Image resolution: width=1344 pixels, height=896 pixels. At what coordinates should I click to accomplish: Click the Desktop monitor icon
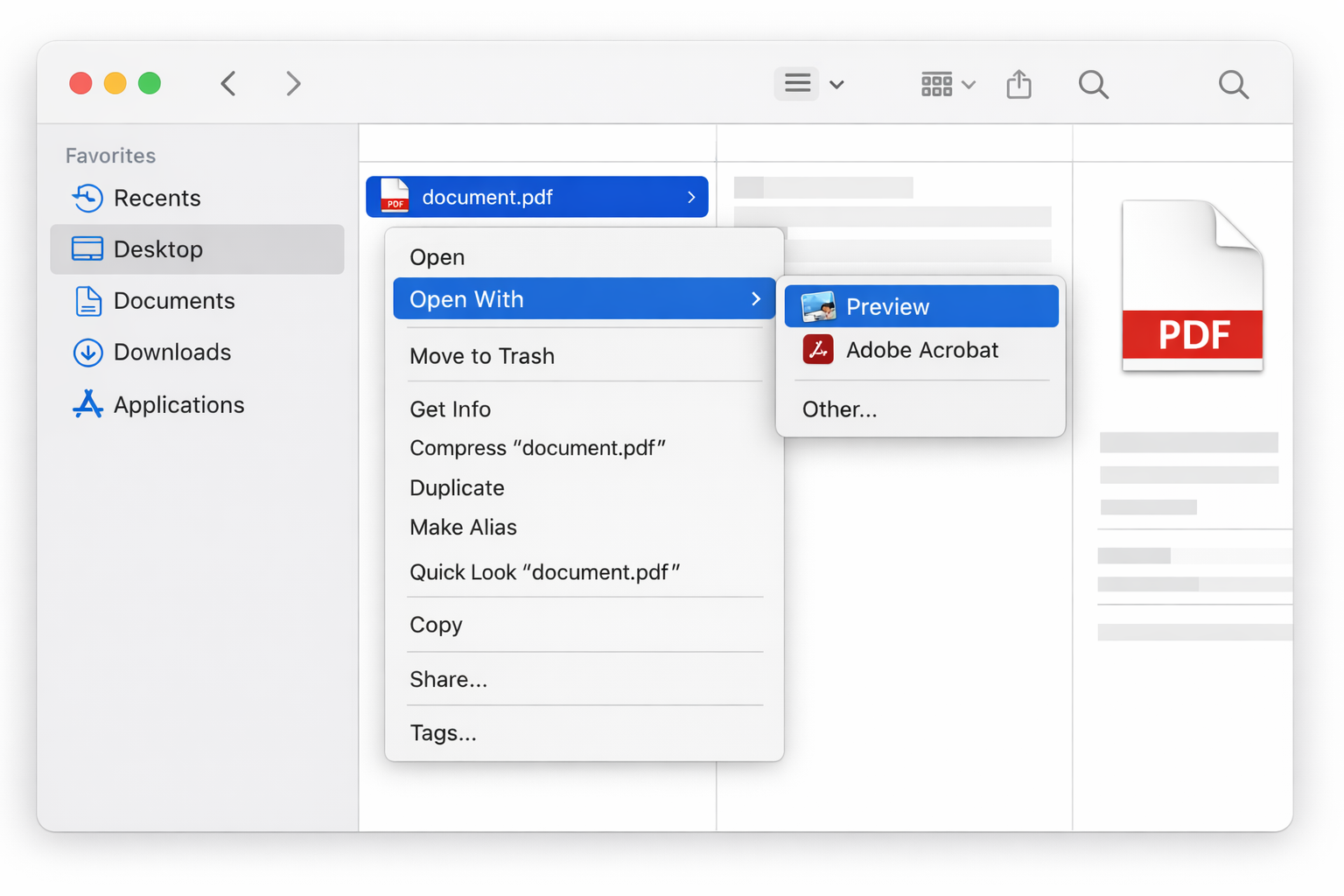[x=87, y=249]
